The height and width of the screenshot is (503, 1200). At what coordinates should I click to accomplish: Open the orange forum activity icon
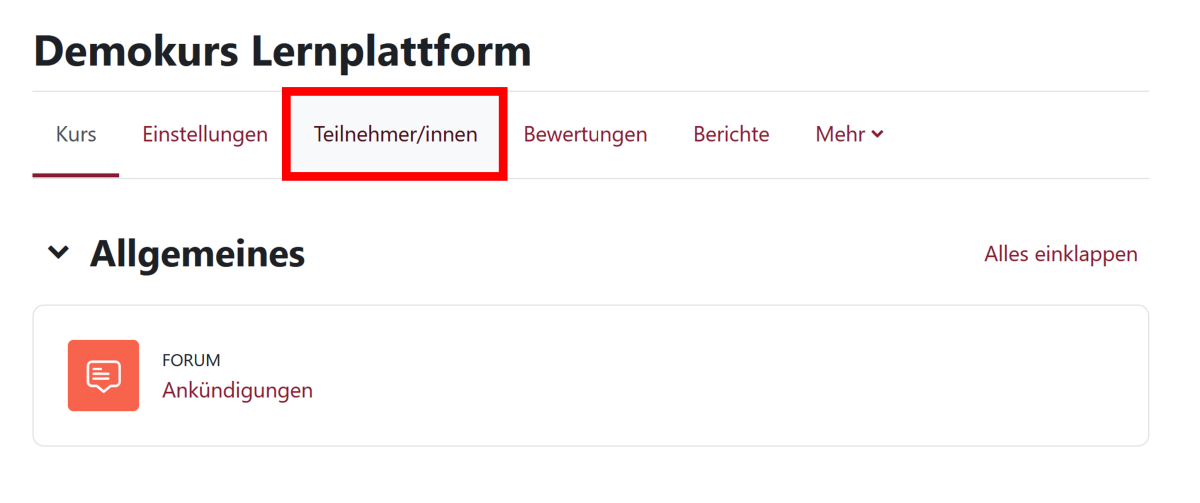pyautogui.click(x=103, y=375)
